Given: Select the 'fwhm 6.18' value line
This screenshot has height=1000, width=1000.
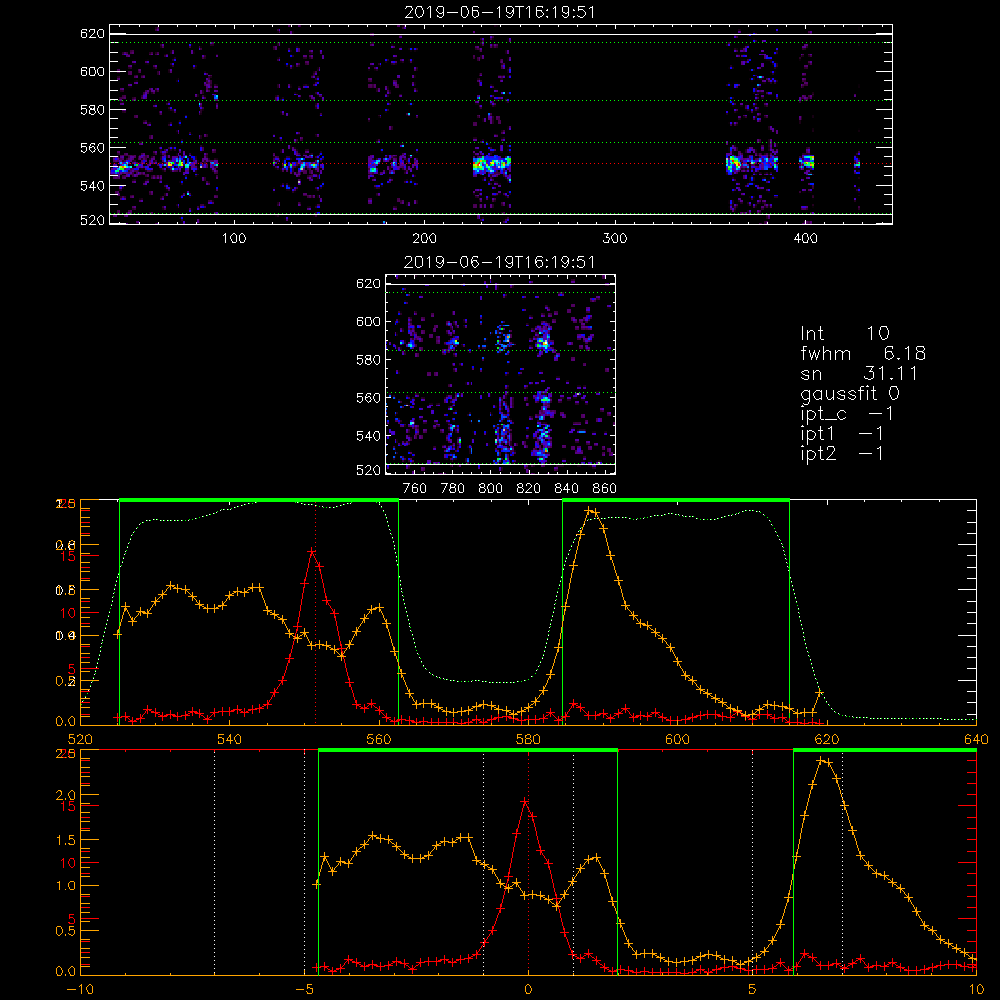Looking at the screenshot, I should [x=863, y=353].
